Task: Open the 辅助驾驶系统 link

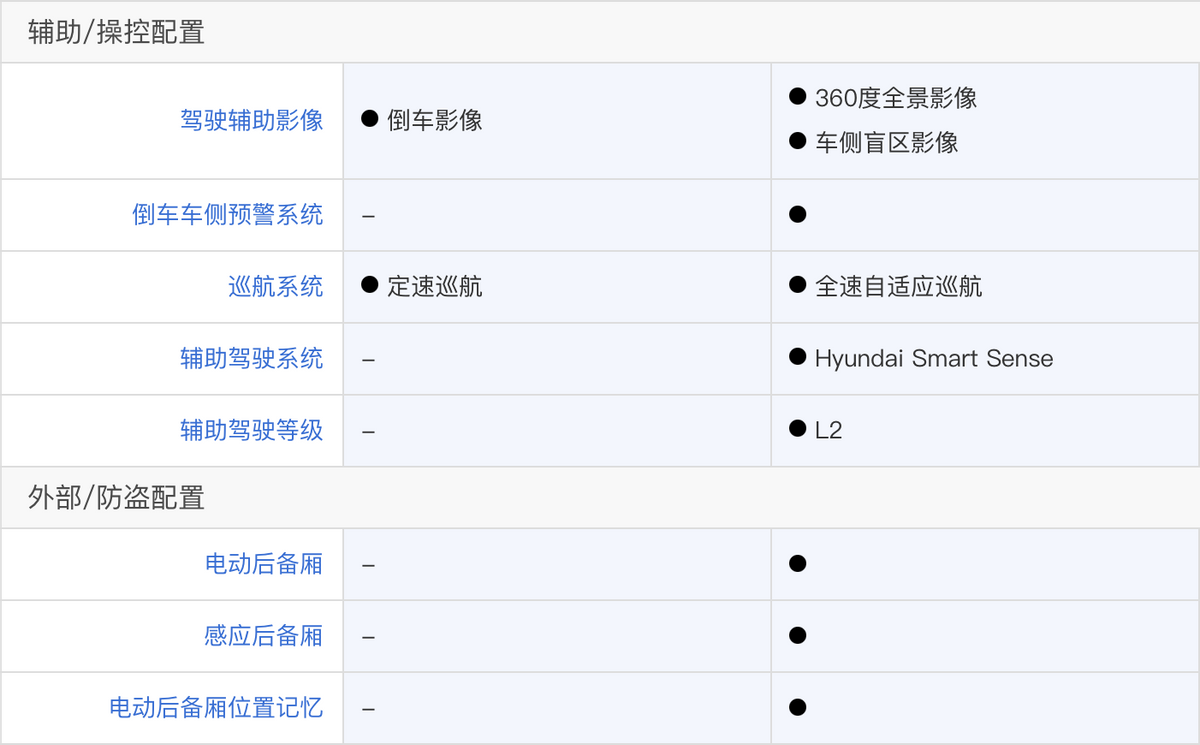Action: pyautogui.click(x=252, y=359)
